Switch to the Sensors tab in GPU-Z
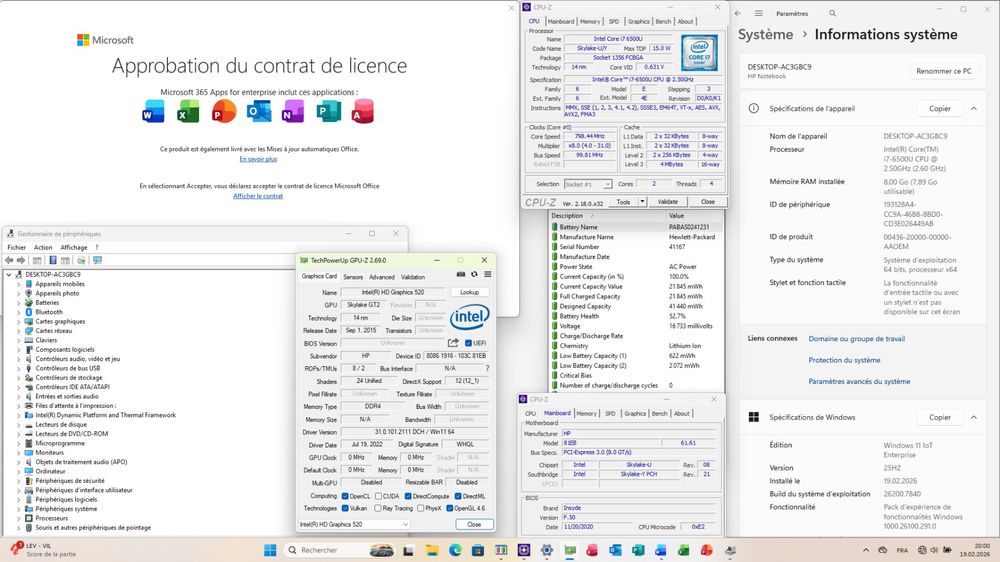1000x562 pixels. click(353, 277)
